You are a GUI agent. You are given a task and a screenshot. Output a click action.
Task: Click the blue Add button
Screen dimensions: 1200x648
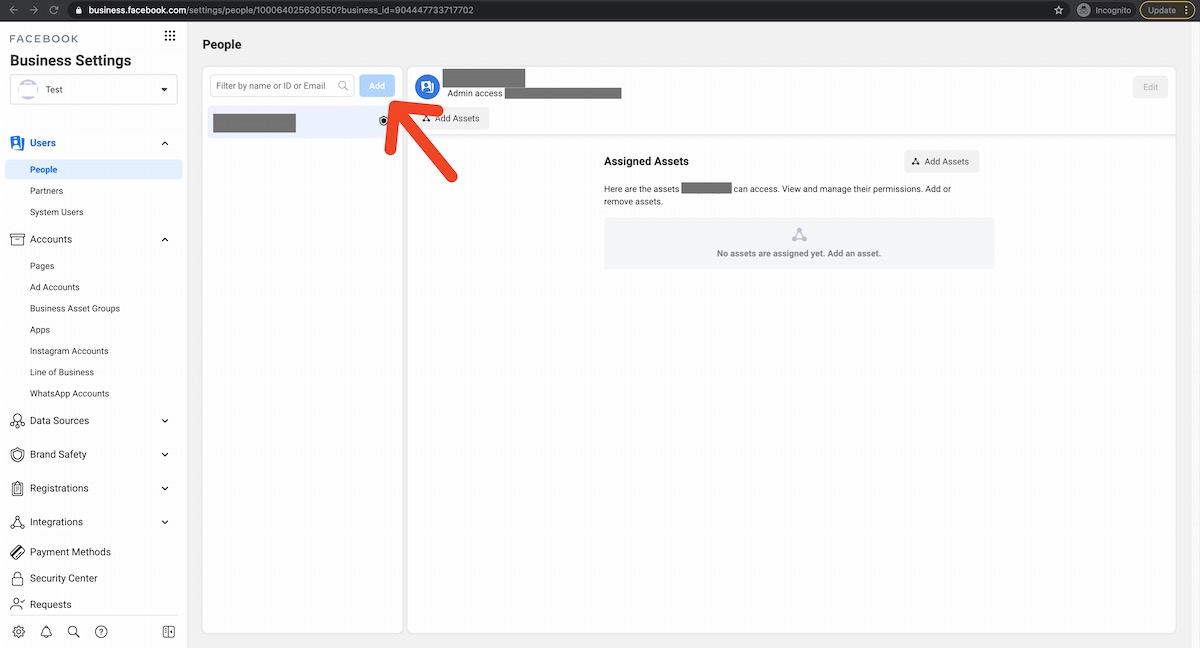[x=377, y=86]
